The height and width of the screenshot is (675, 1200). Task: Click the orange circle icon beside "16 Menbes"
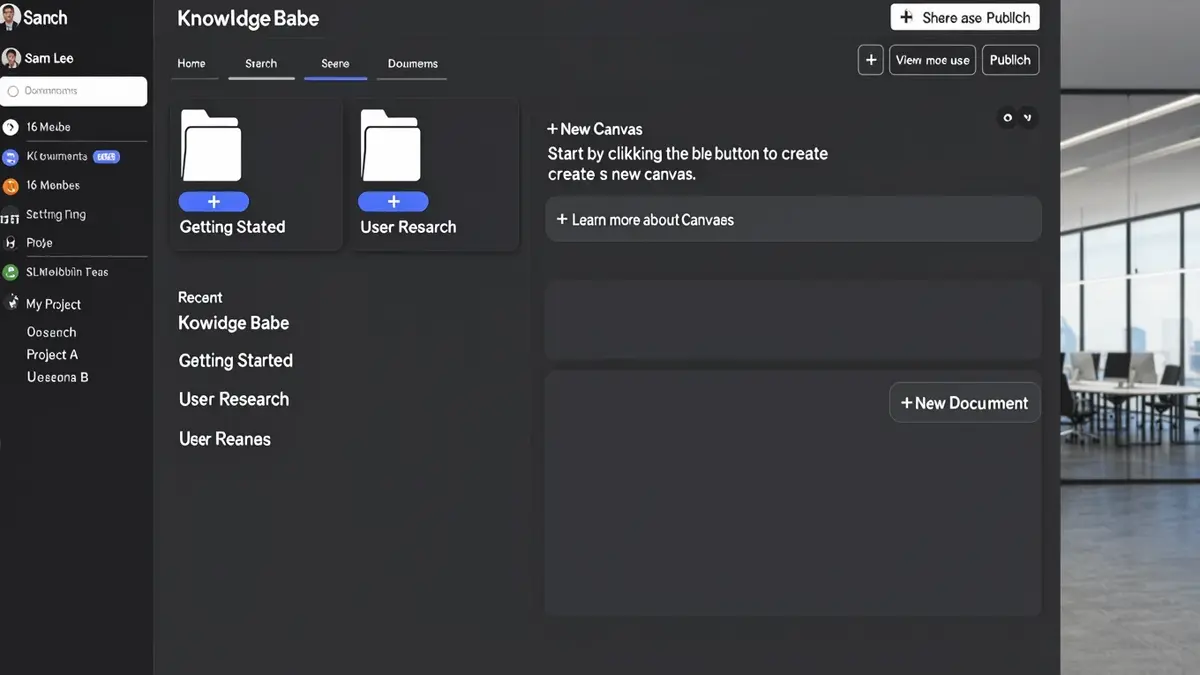click(11, 186)
